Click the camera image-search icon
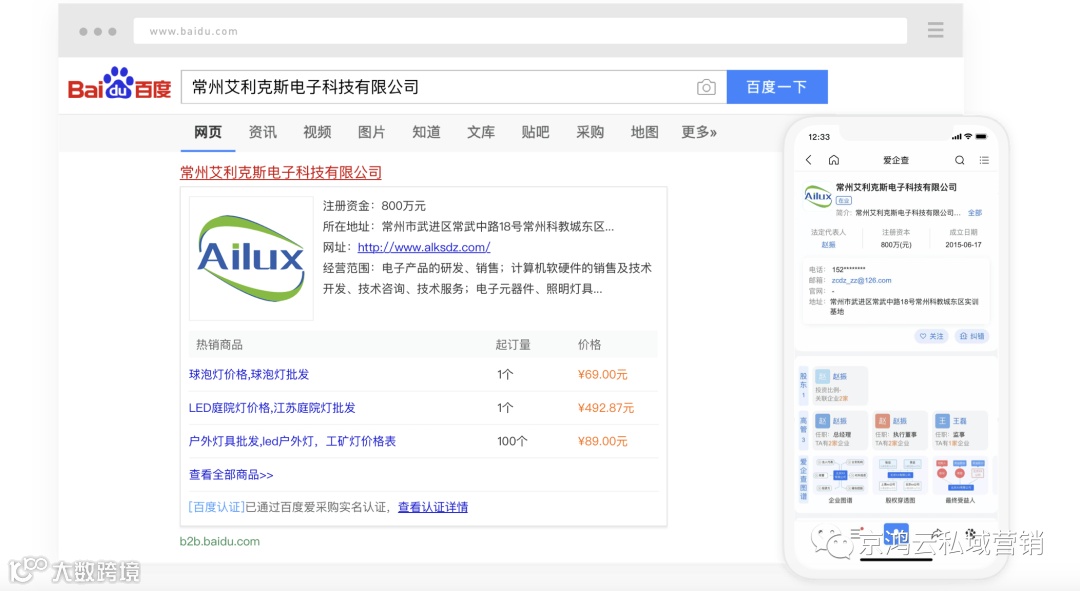 (706, 87)
